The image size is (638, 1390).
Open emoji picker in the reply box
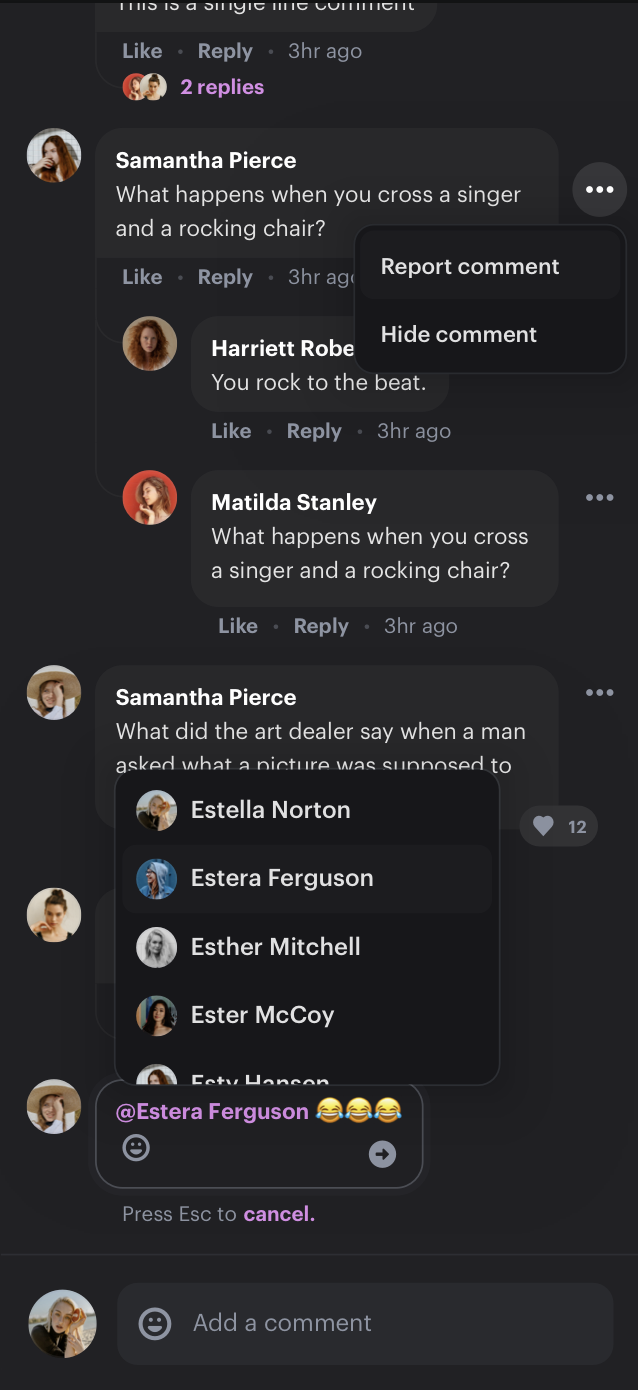[136, 1147]
